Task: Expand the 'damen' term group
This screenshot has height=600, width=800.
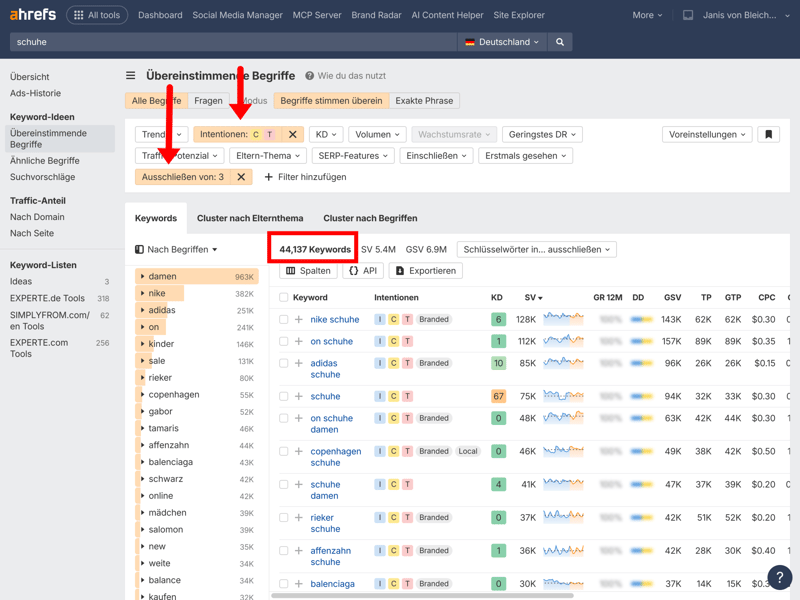Action: pos(143,277)
